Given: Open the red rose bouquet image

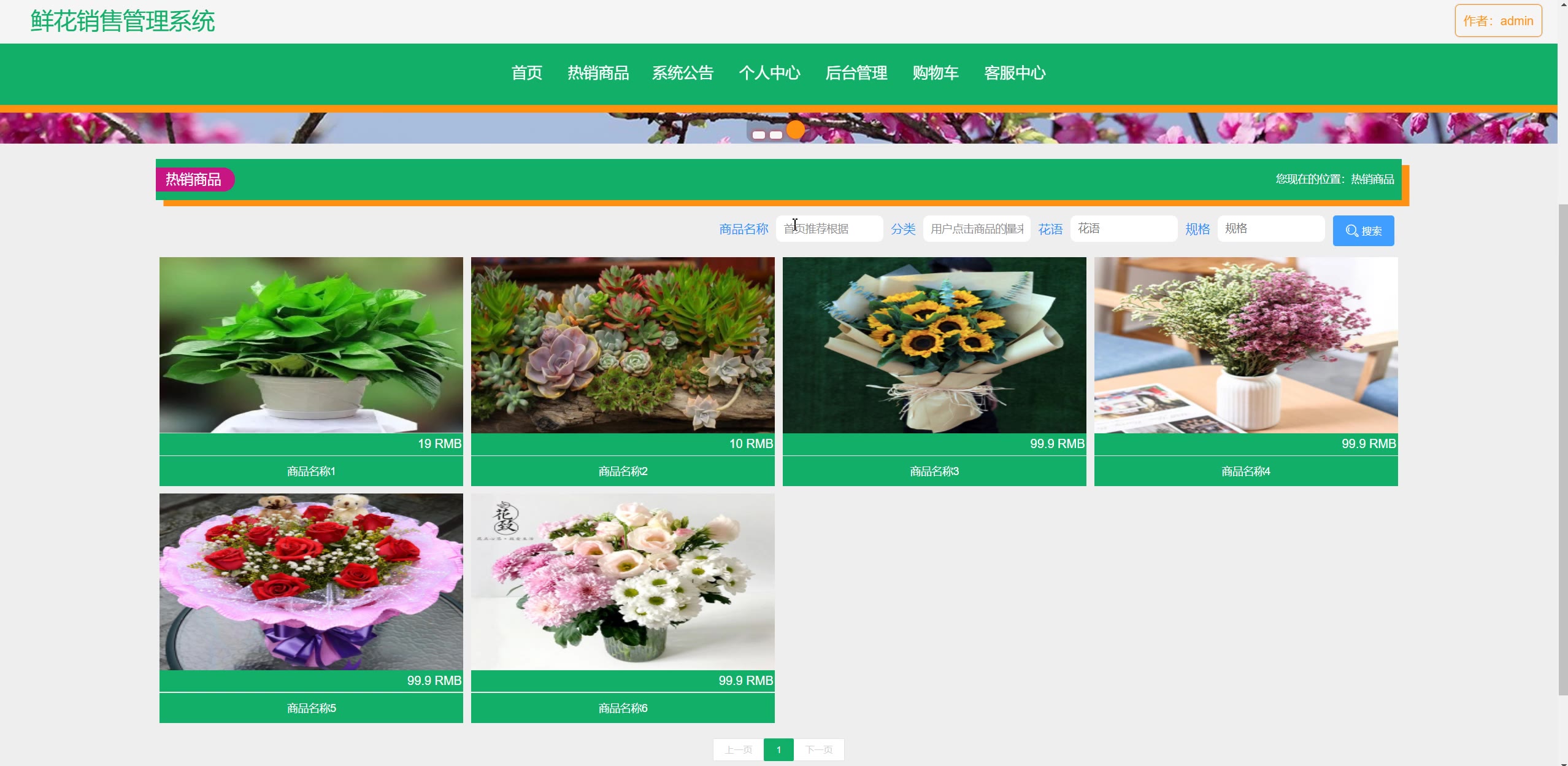Looking at the screenshot, I should tap(311, 581).
